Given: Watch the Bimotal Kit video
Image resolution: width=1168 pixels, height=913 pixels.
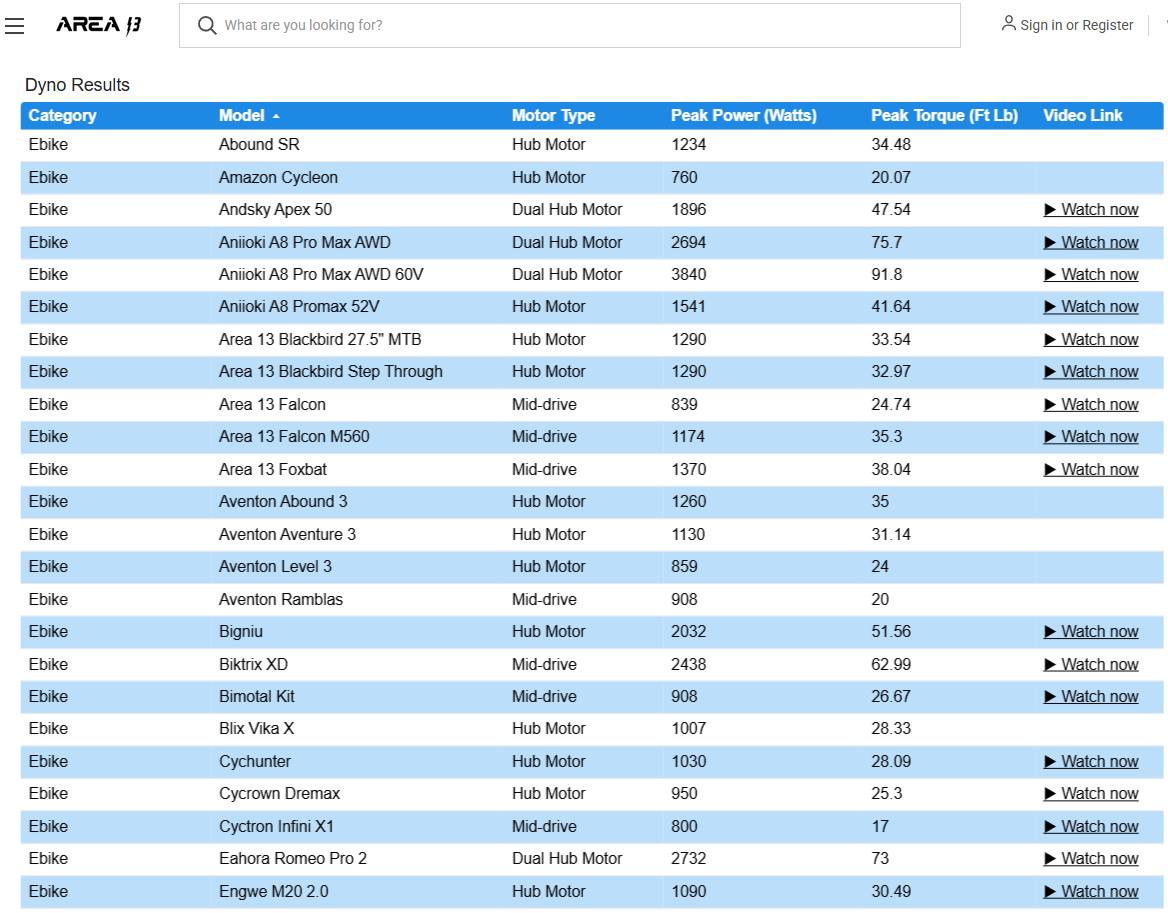Looking at the screenshot, I should [1091, 697].
